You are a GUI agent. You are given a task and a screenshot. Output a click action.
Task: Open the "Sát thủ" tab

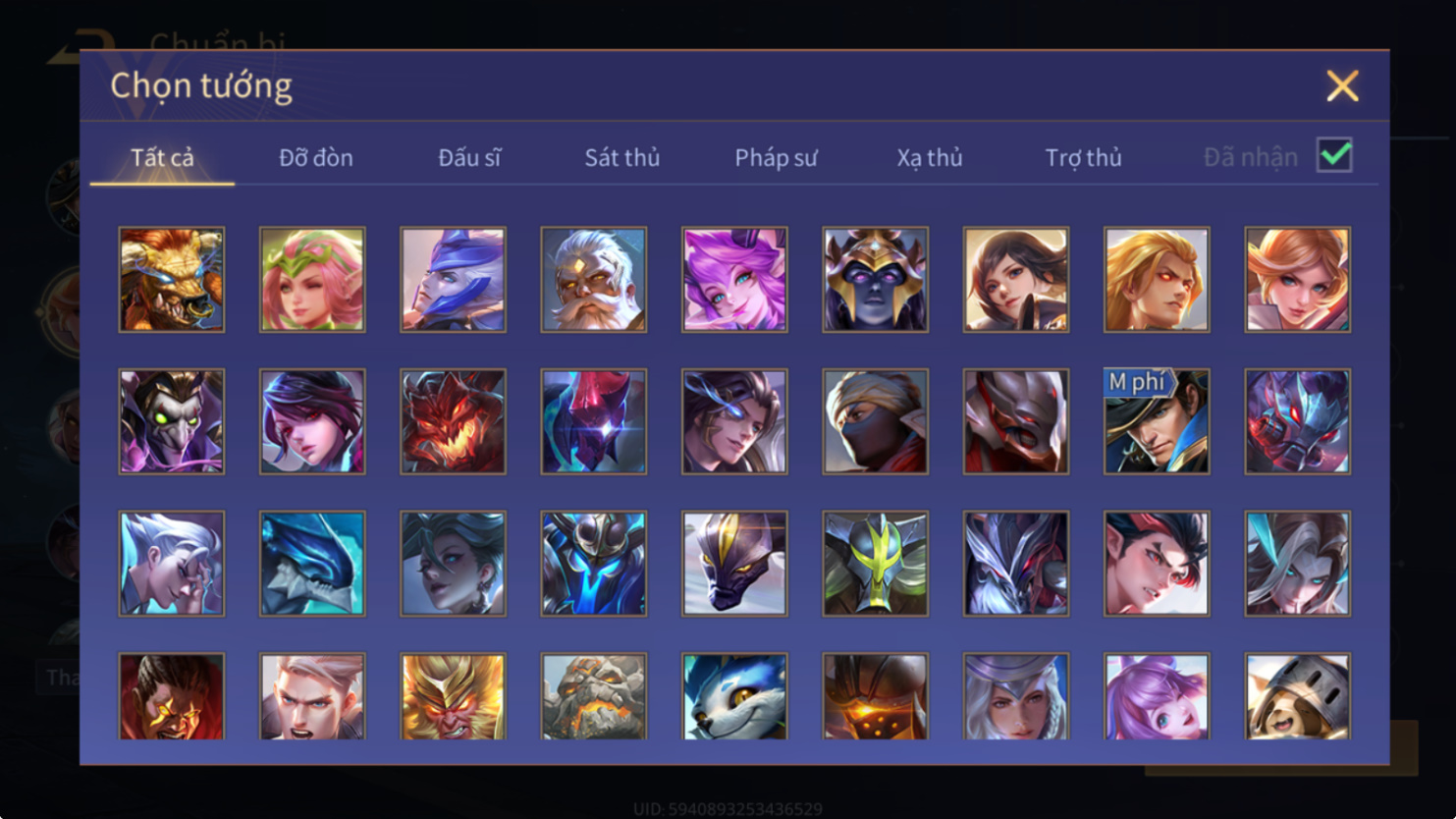coord(622,157)
